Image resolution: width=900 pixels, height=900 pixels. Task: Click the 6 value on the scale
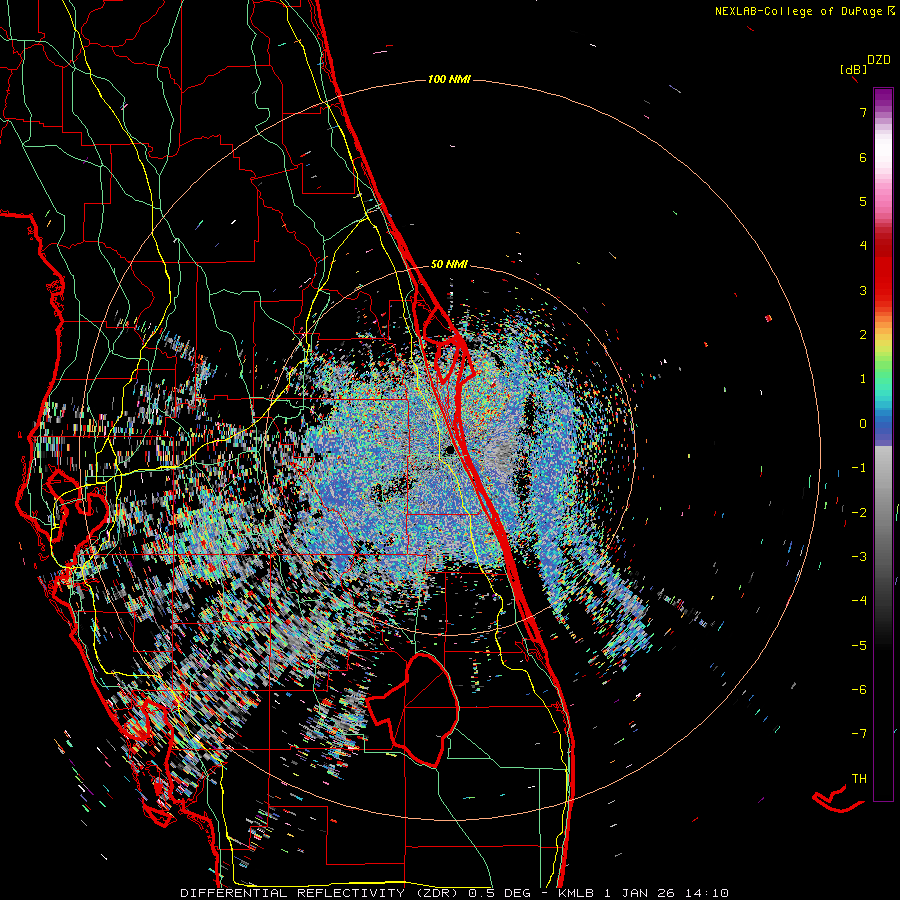coord(863,157)
